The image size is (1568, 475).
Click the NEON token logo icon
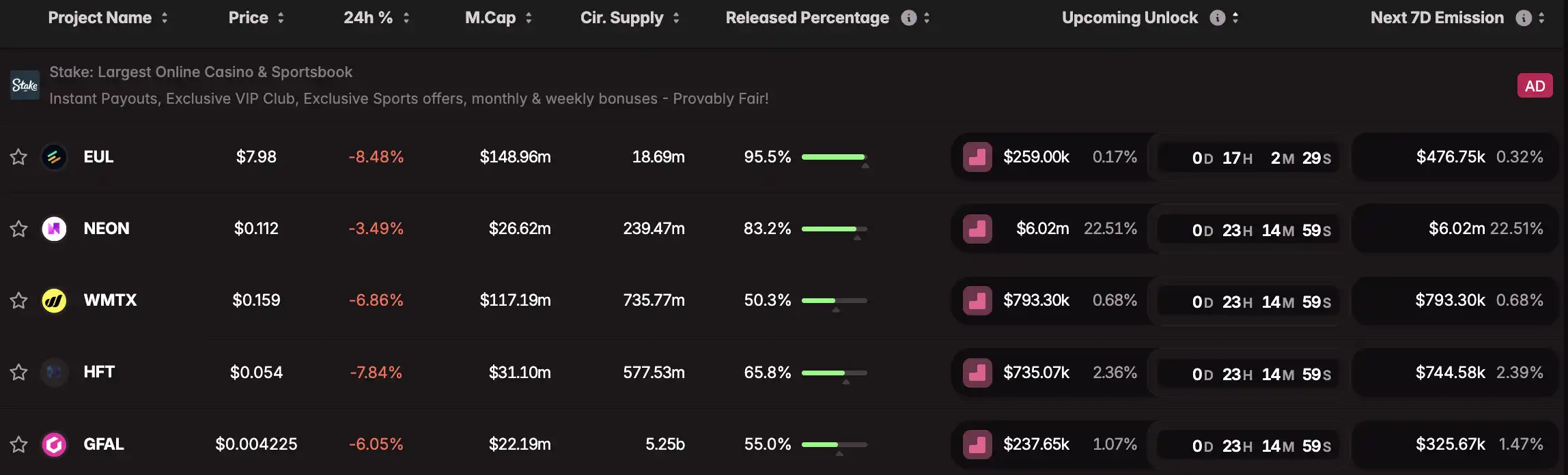[x=54, y=229]
